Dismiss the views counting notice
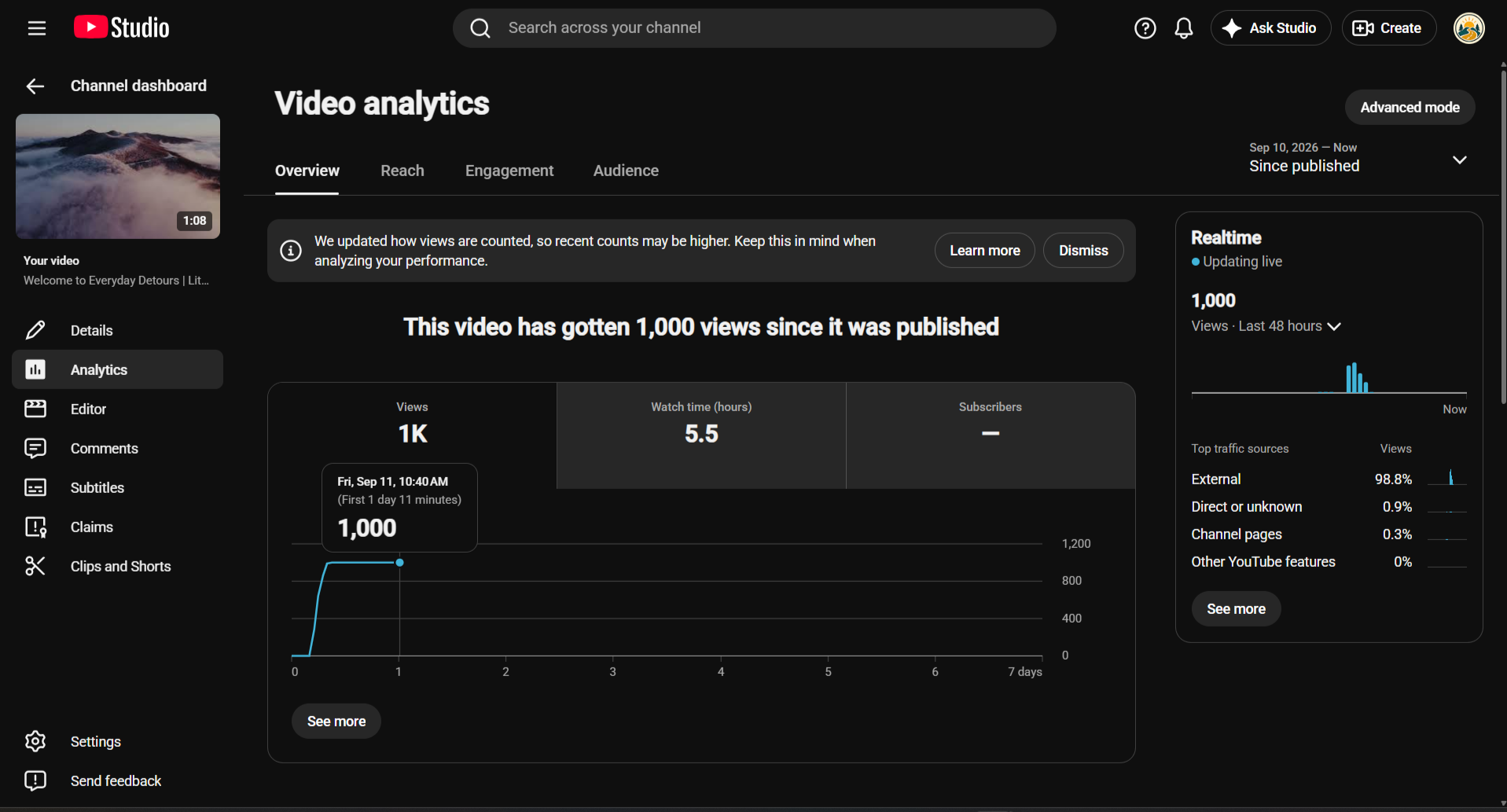 (1082, 251)
